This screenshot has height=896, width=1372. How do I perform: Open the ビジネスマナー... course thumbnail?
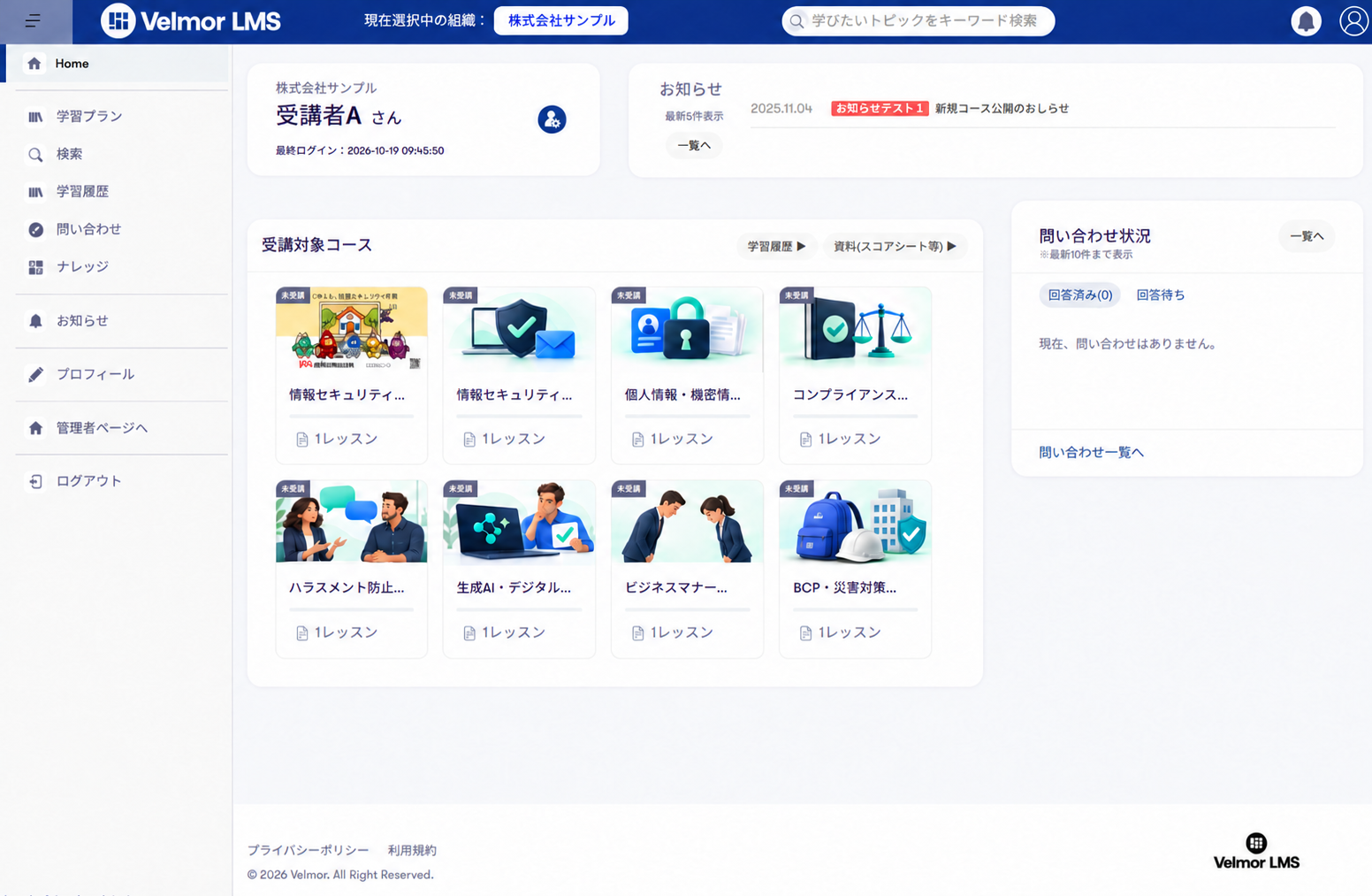point(687,522)
